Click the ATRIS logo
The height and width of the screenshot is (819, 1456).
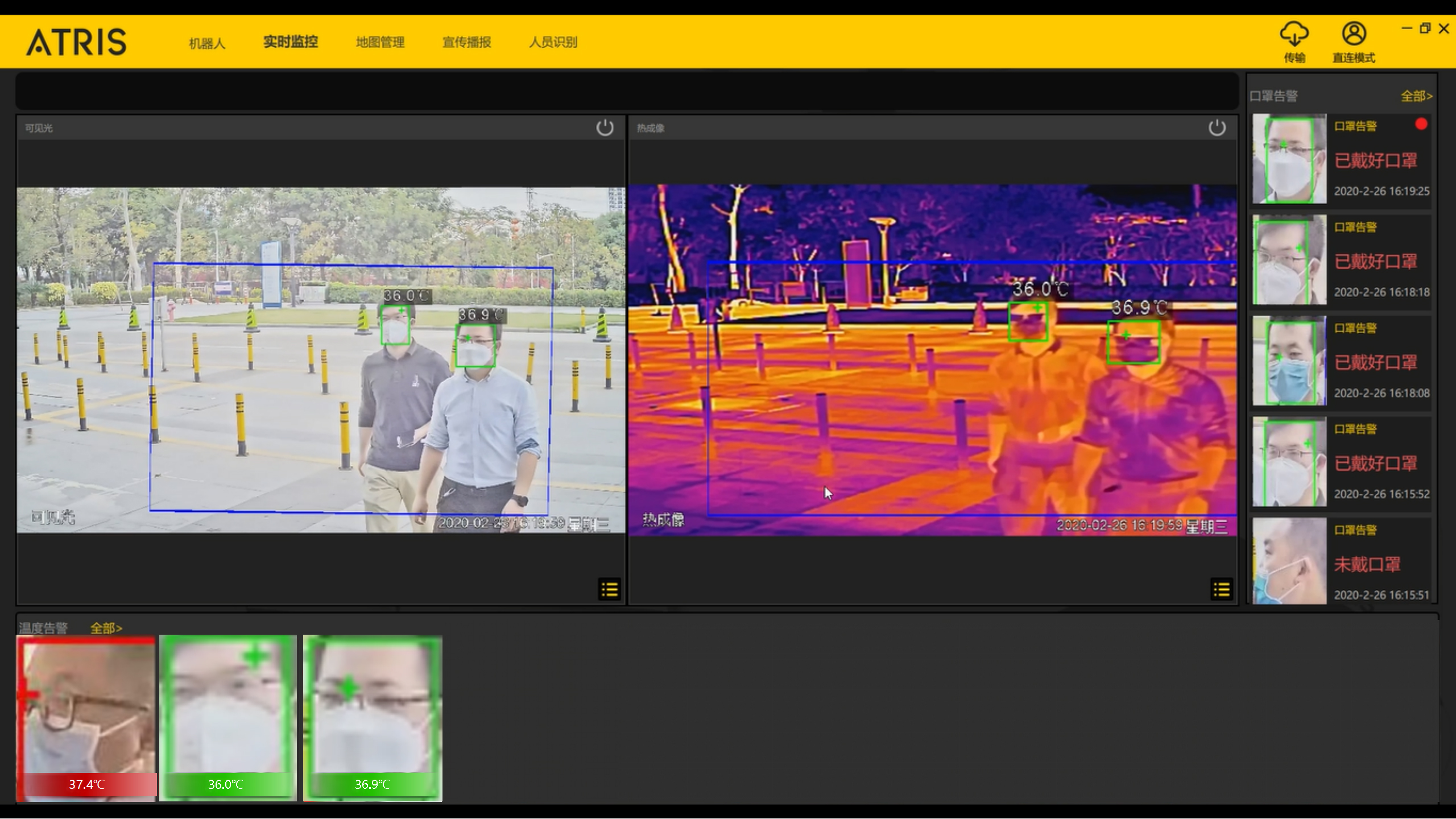pos(76,42)
